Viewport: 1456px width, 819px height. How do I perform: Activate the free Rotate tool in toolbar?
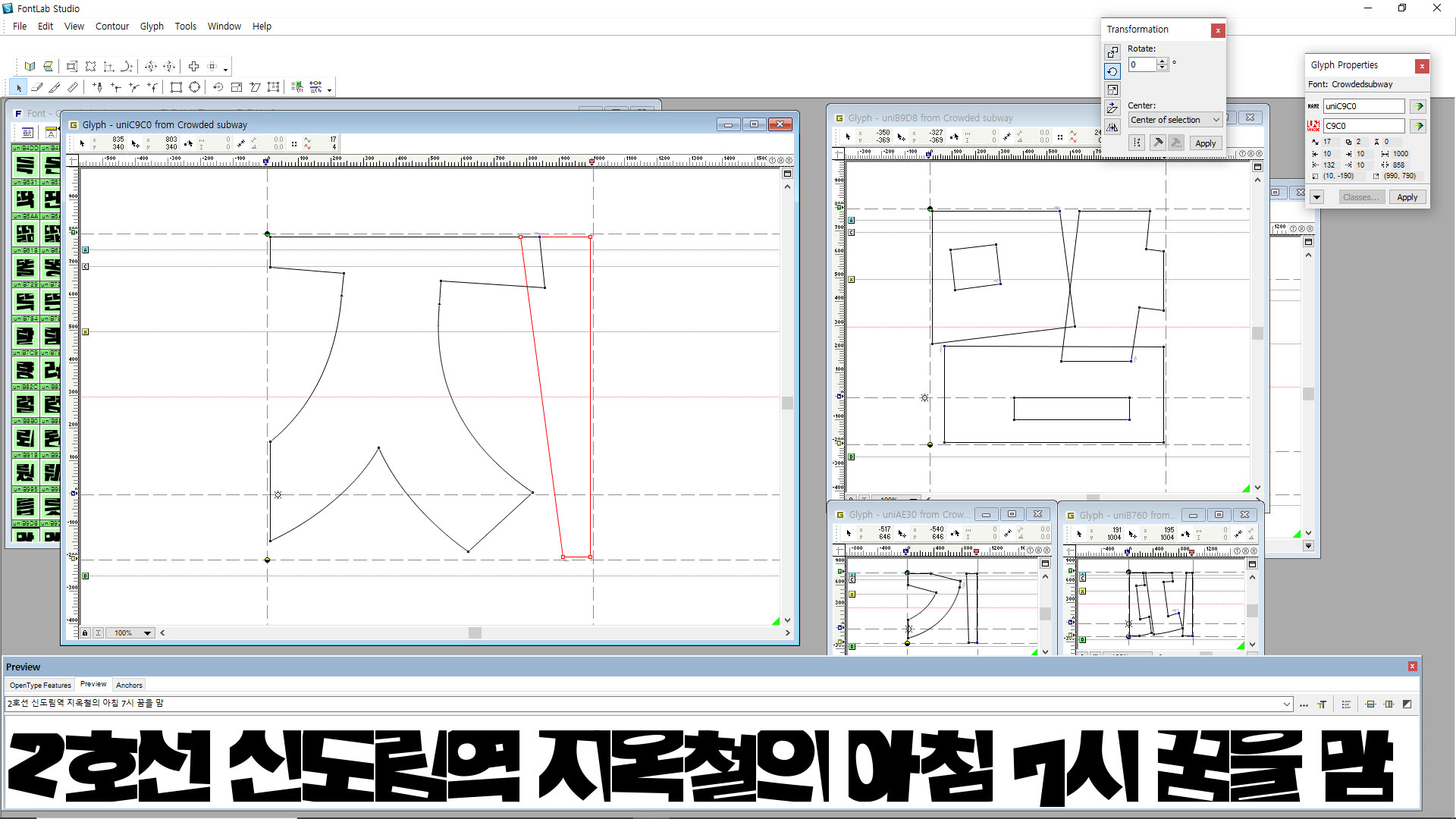218,87
